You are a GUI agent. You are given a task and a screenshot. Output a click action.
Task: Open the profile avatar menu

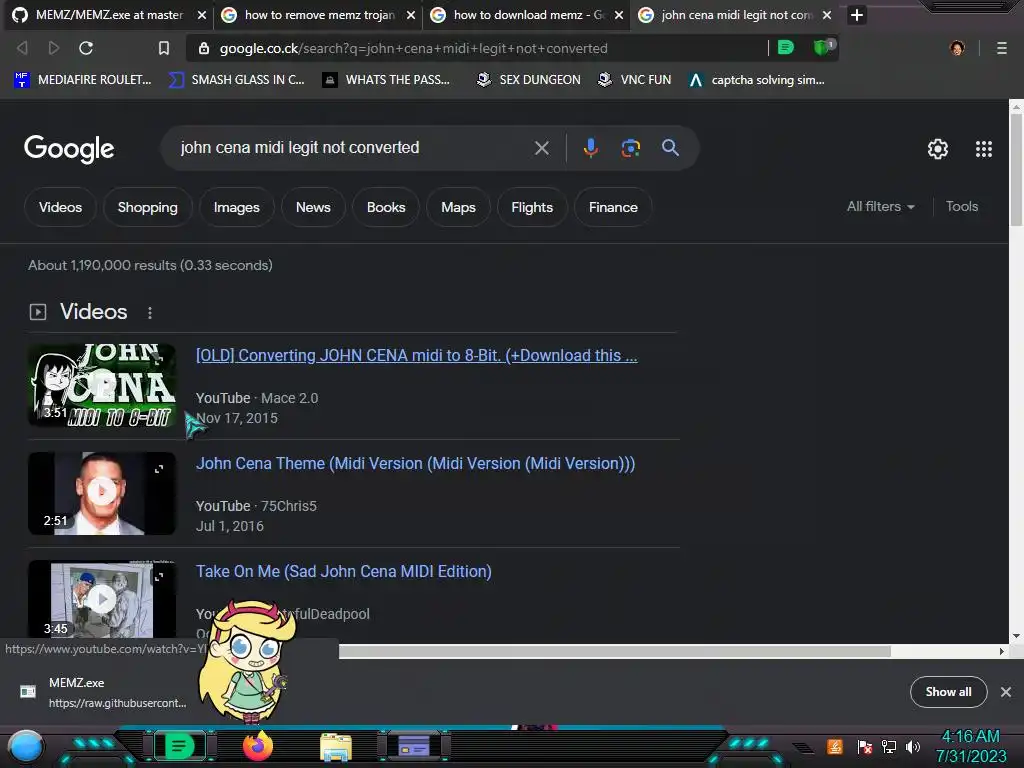tap(957, 48)
